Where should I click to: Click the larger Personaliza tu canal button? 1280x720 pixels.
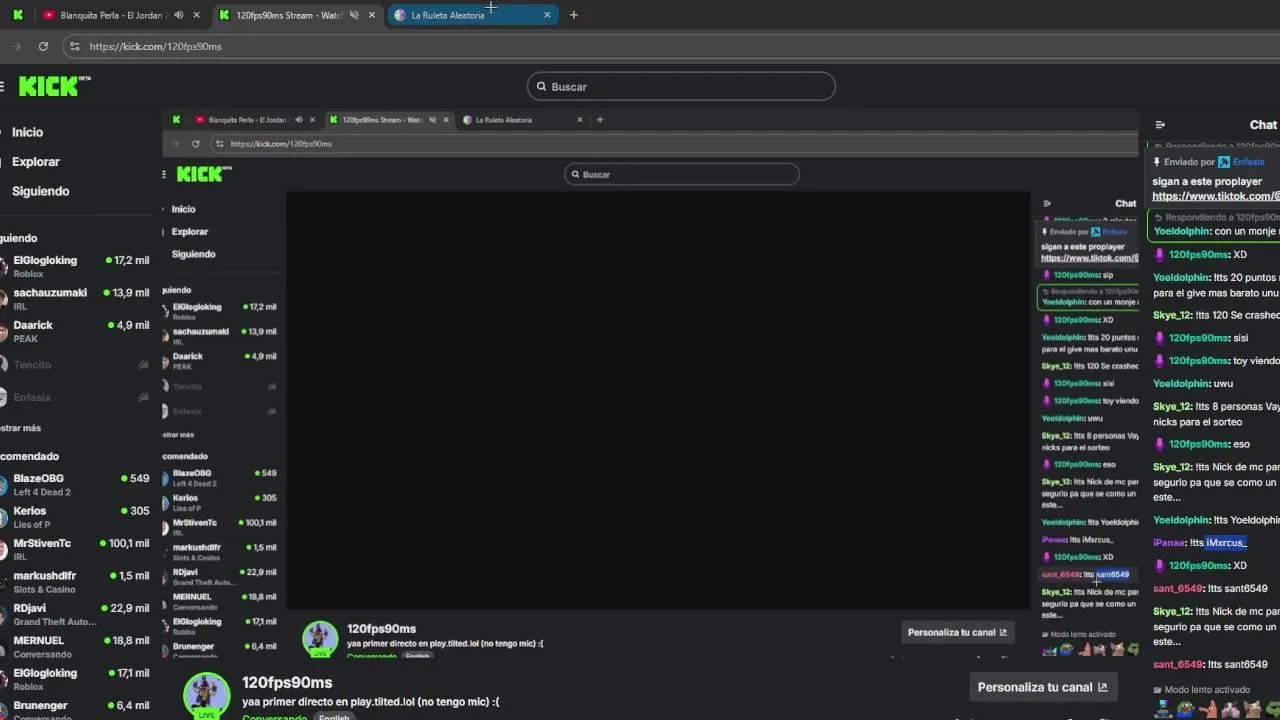(x=1043, y=687)
